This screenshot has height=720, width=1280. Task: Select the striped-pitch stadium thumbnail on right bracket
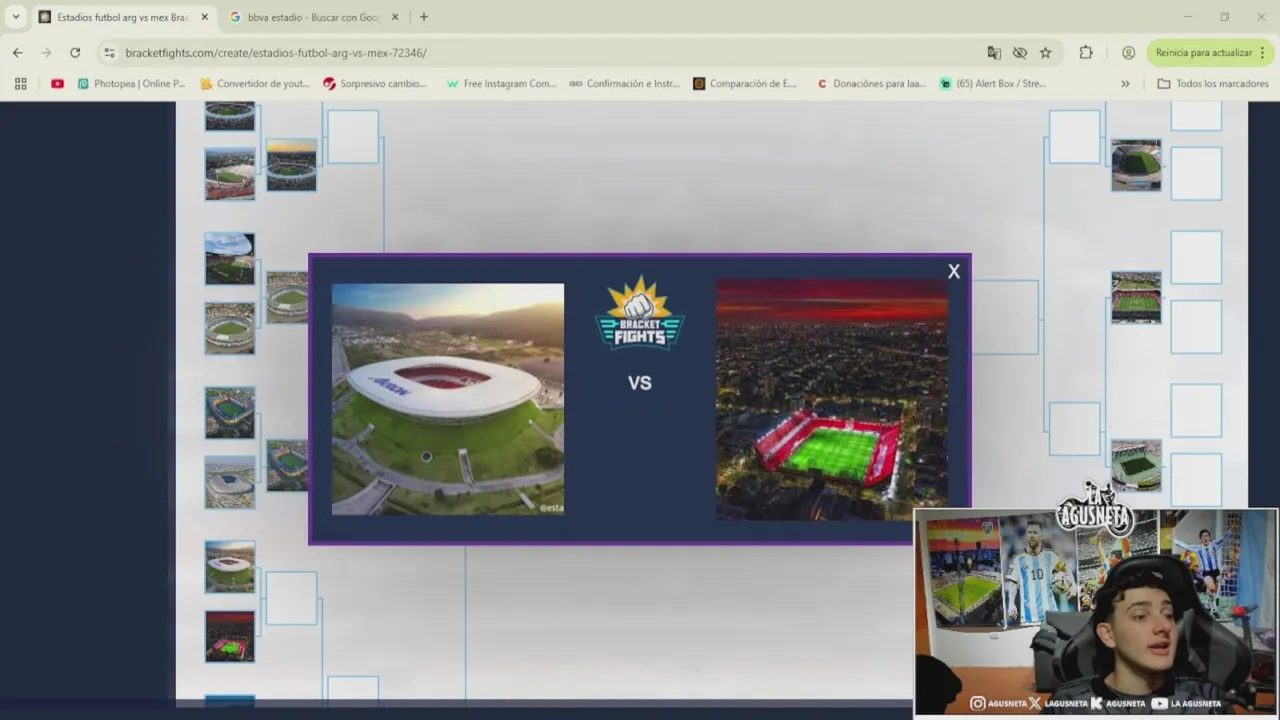click(1136, 297)
